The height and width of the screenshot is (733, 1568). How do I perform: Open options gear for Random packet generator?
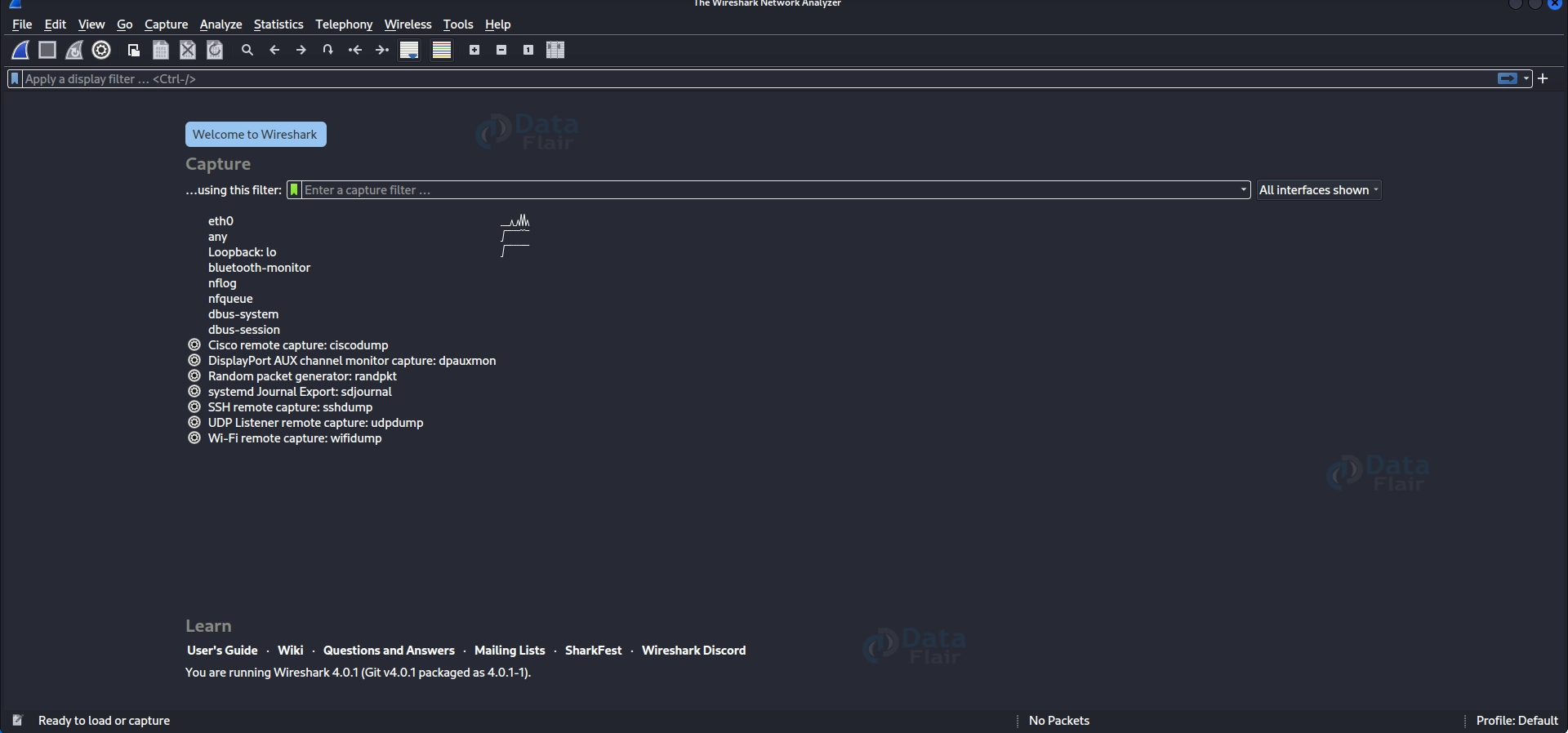point(194,376)
